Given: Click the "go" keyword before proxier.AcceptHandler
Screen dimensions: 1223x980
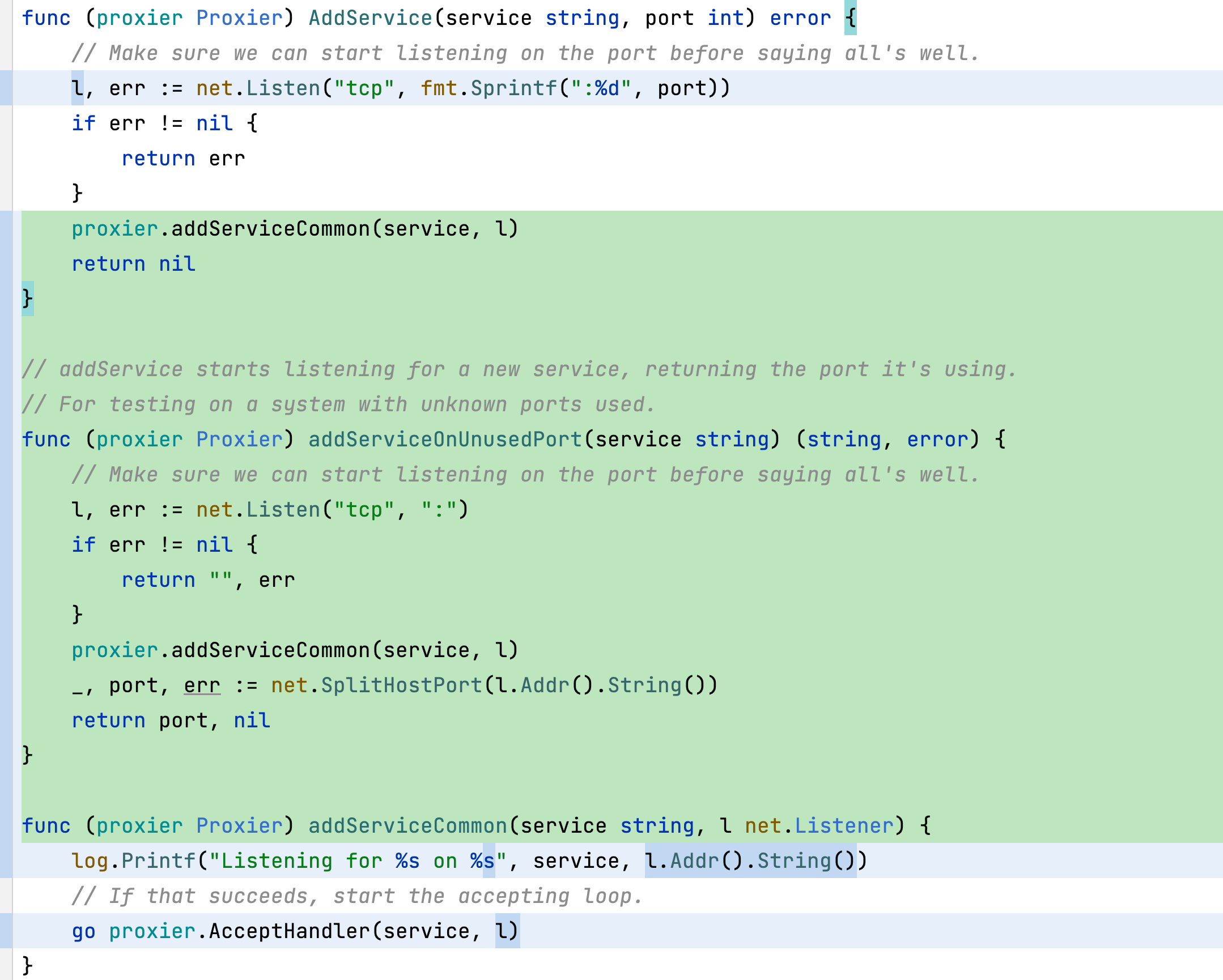Looking at the screenshot, I should click(x=83, y=932).
